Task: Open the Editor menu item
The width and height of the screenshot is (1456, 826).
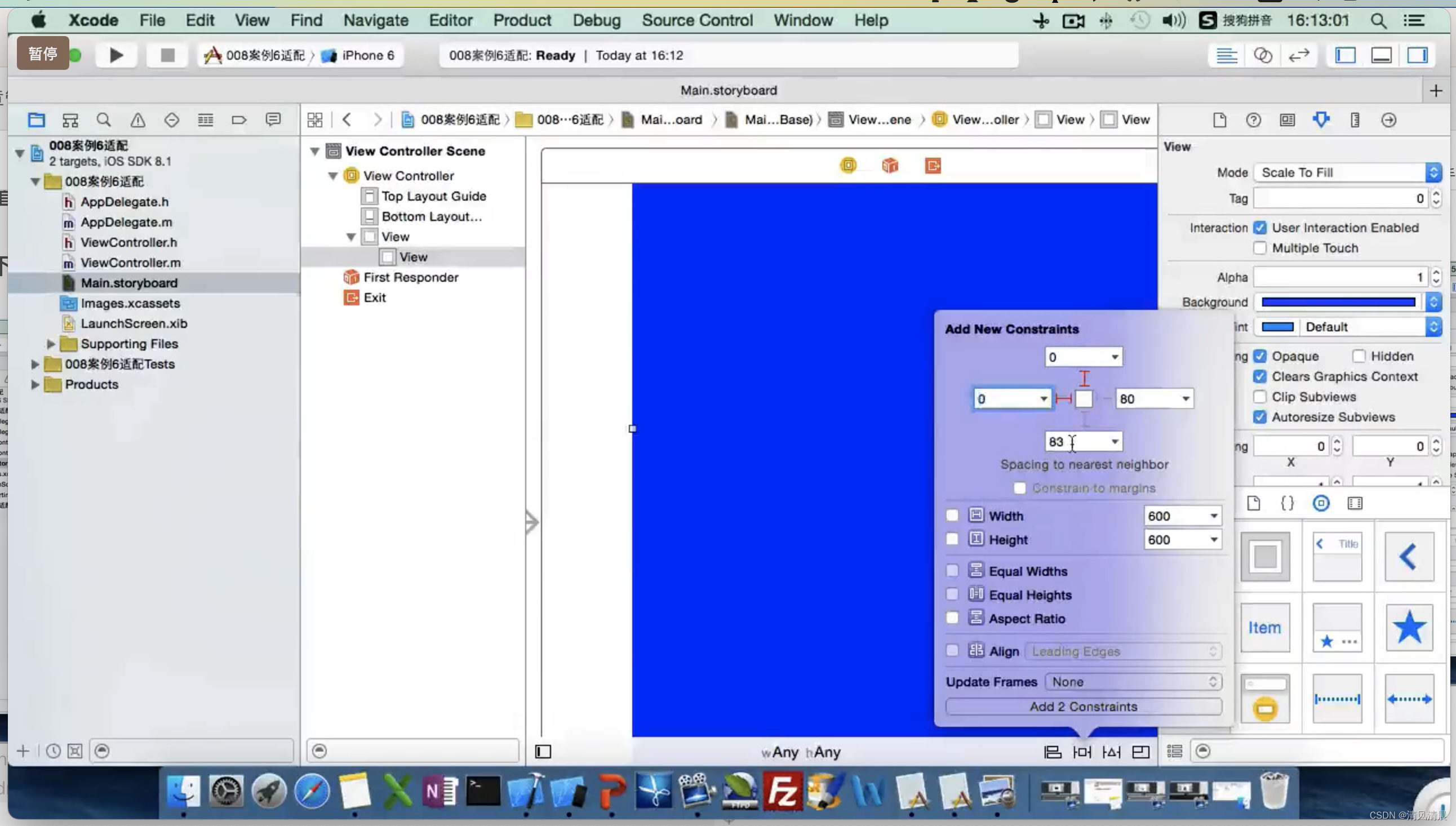Action: (x=451, y=20)
